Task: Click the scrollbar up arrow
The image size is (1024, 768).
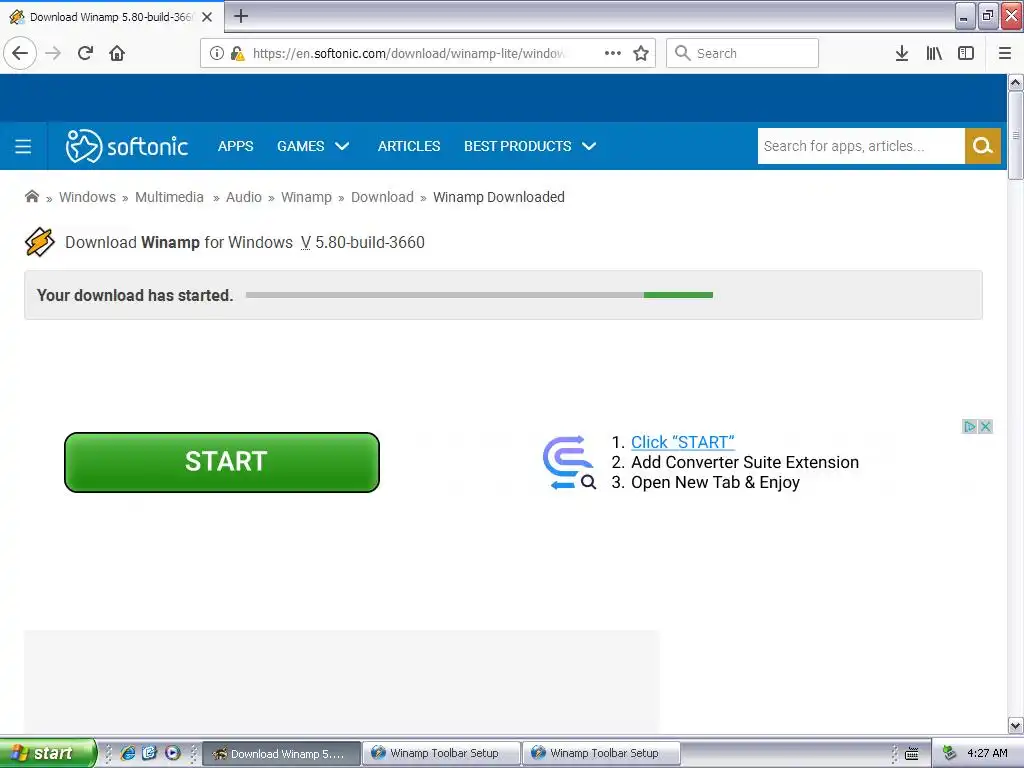Action: [1015, 82]
